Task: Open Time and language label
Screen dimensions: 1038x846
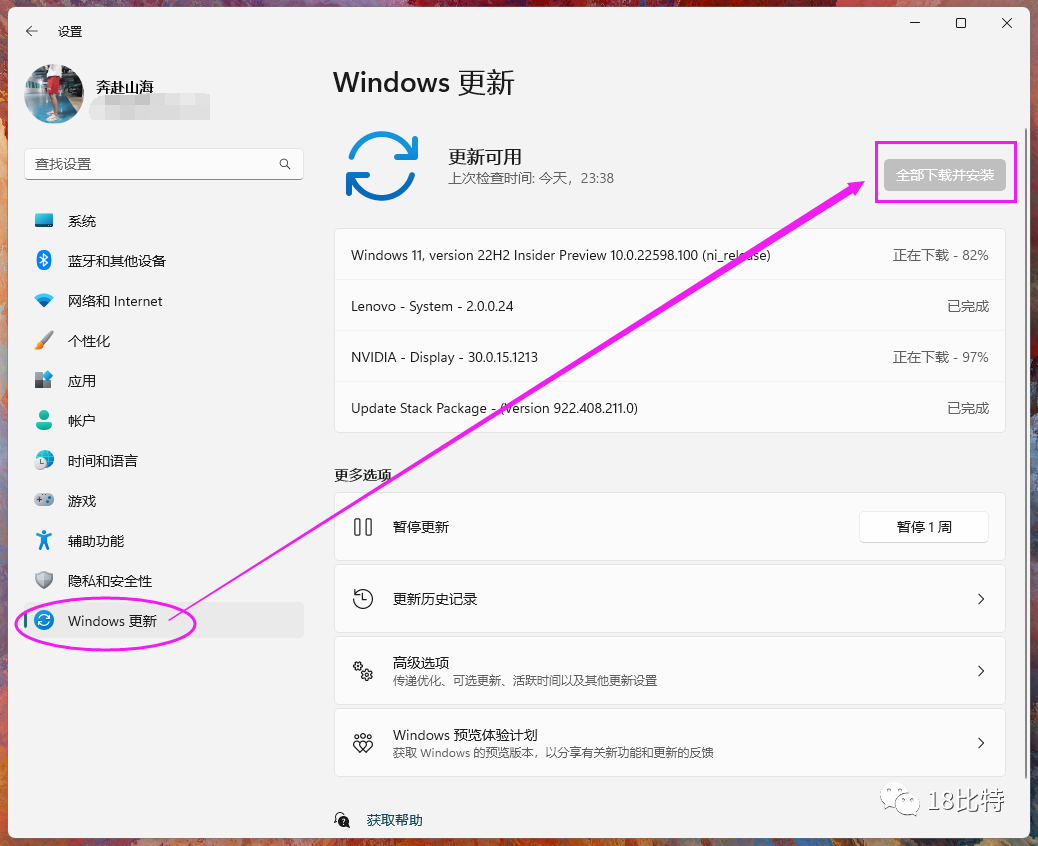Action: [x=103, y=461]
